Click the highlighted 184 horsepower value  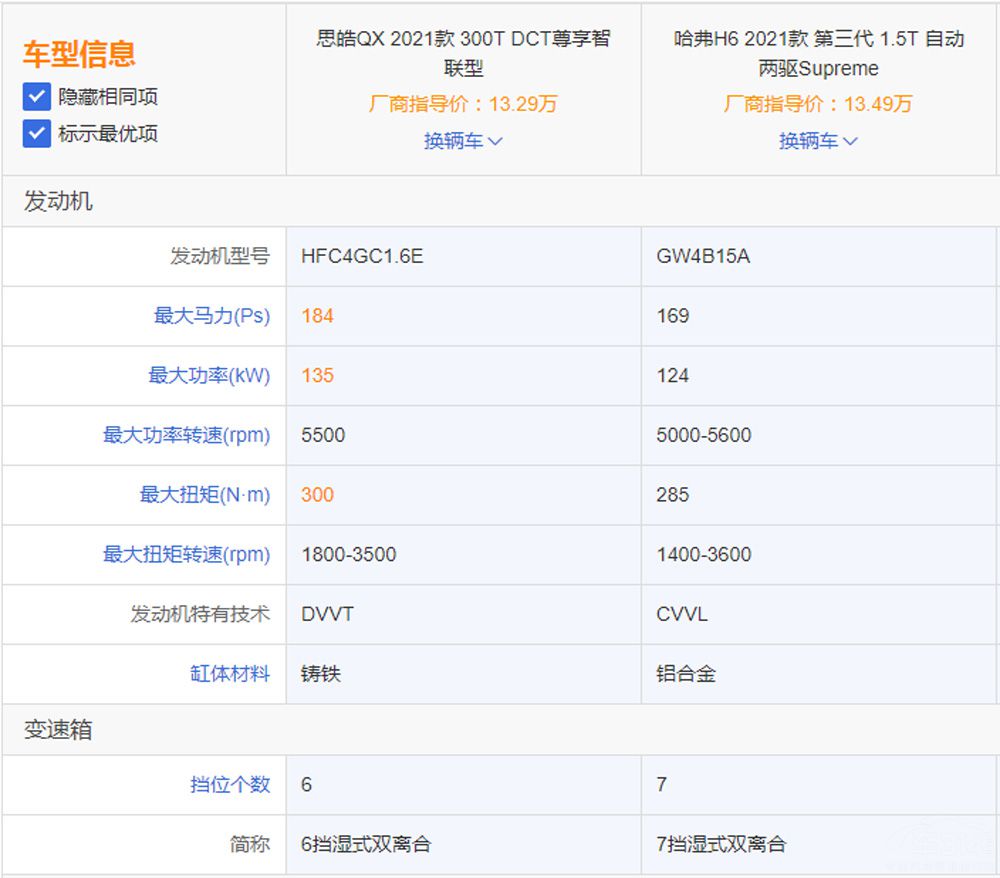coord(317,316)
